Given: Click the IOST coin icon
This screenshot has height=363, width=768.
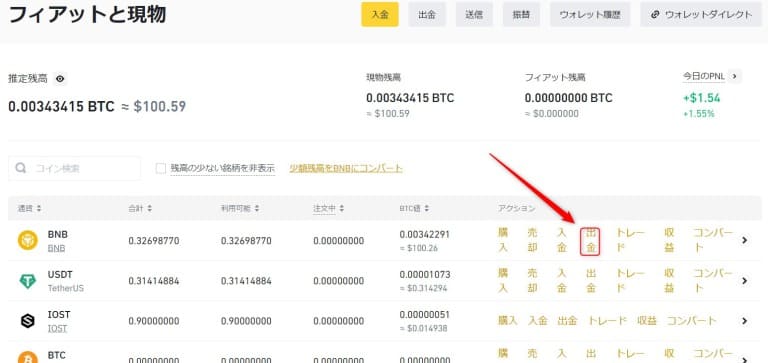Looking at the screenshot, I should point(27,321).
